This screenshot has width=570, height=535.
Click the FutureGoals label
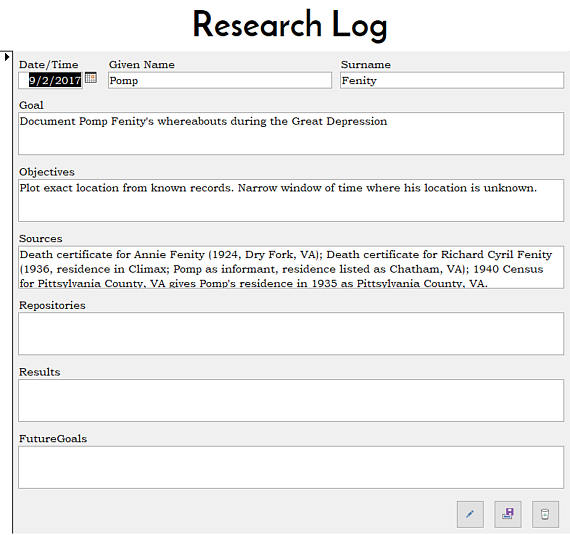coord(53,439)
